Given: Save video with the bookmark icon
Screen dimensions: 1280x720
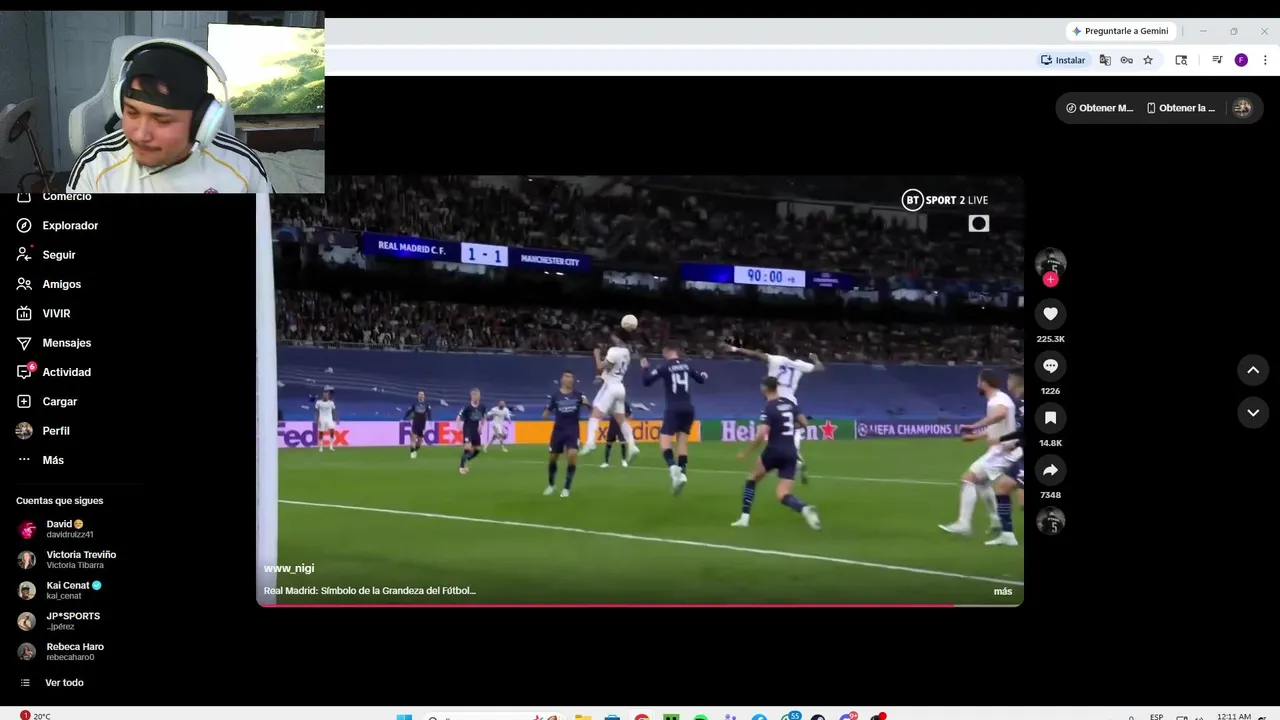Looking at the screenshot, I should click(1050, 418).
